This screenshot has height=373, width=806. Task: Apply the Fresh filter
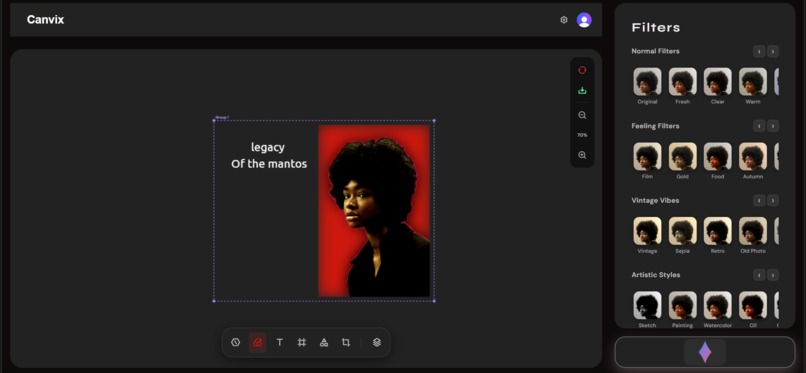tap(683, 82)
